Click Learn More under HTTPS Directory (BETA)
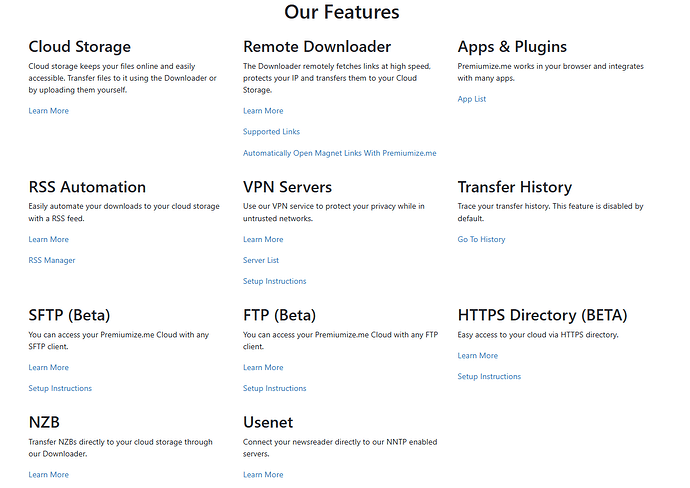Image resolution: width=690 pixels, height=488 pixels. click(477, 356)
